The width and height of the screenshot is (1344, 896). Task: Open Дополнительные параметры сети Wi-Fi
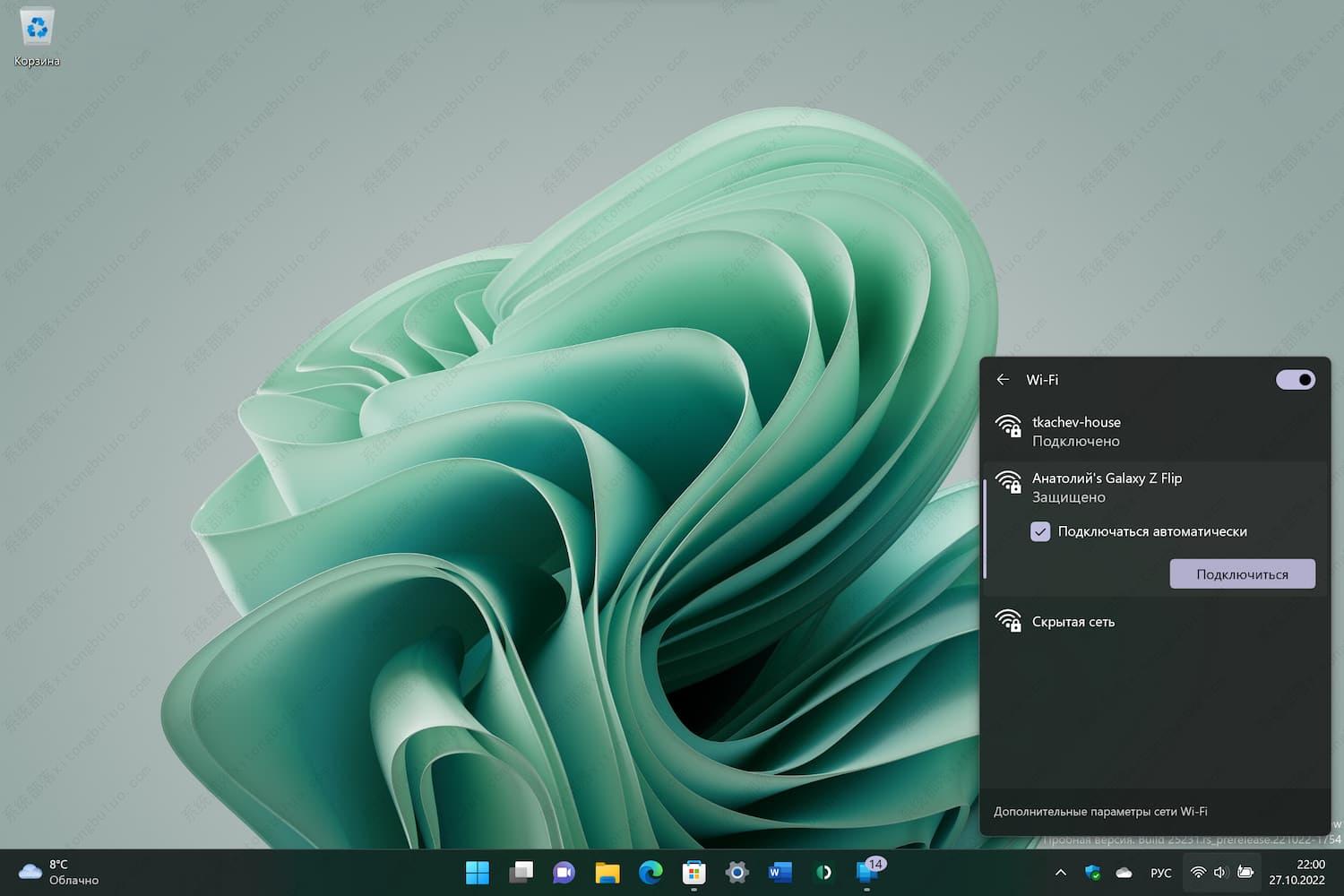click(1100, 811)
